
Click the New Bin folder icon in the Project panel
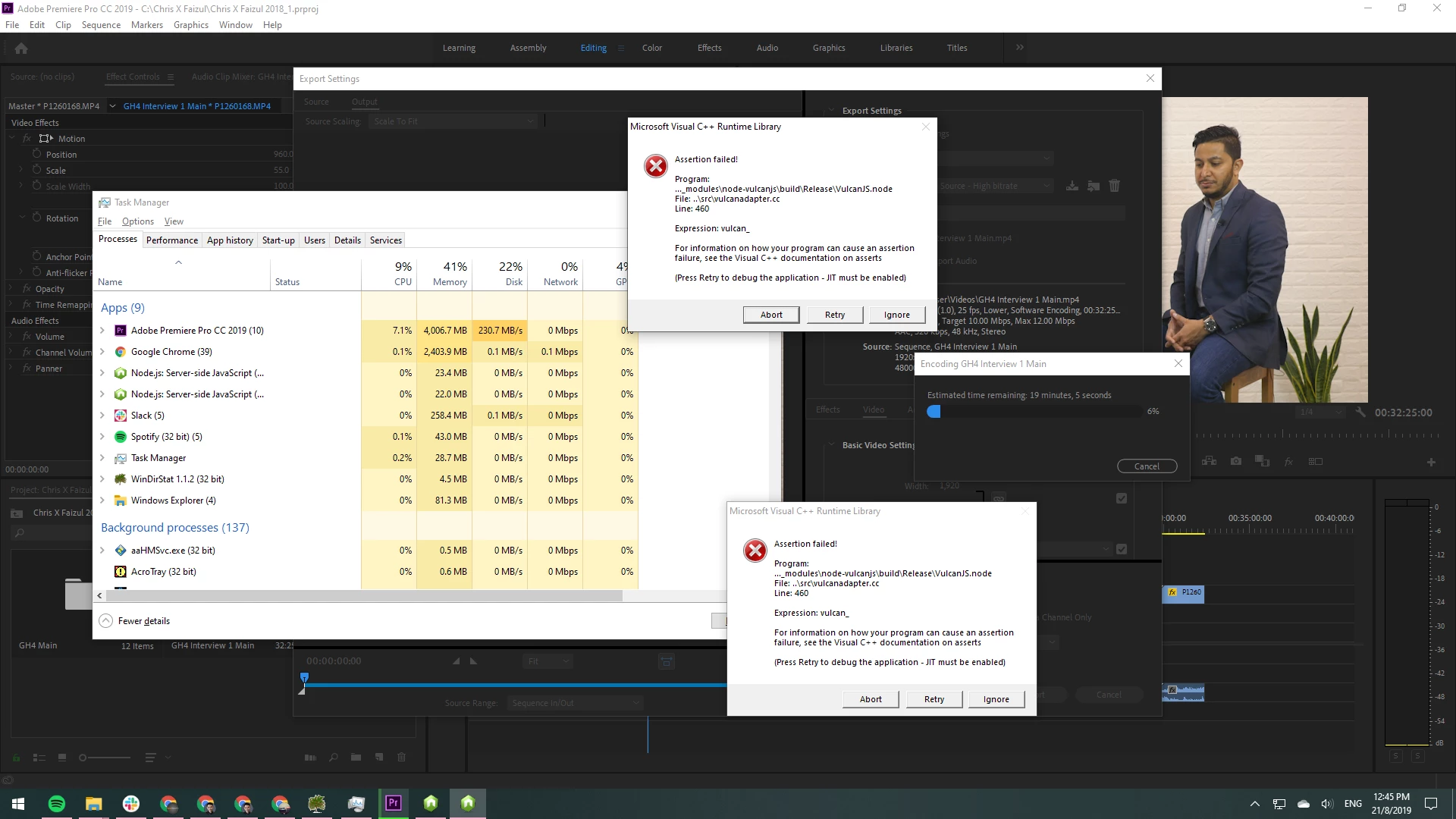356,757
